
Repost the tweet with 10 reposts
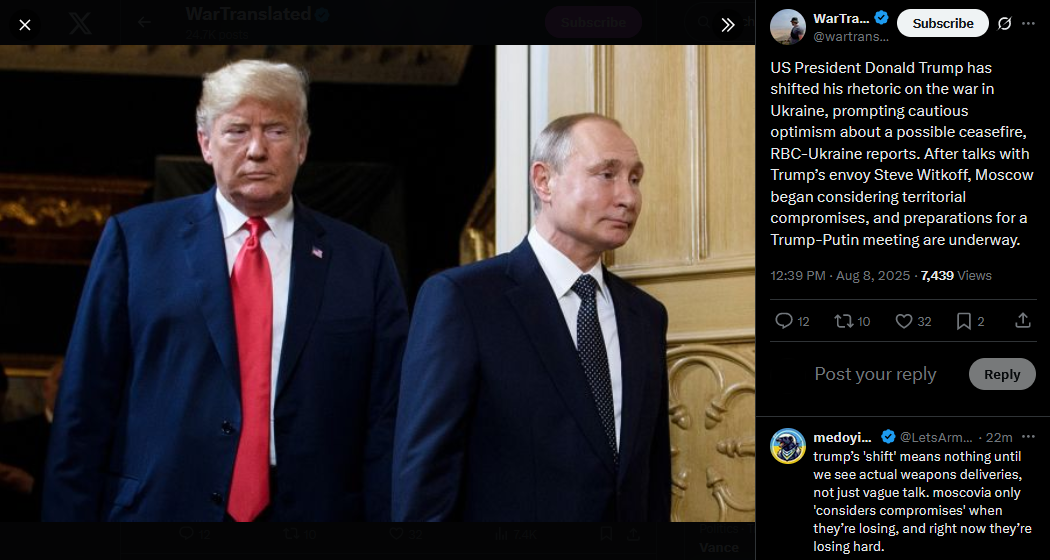click(852, 322)
